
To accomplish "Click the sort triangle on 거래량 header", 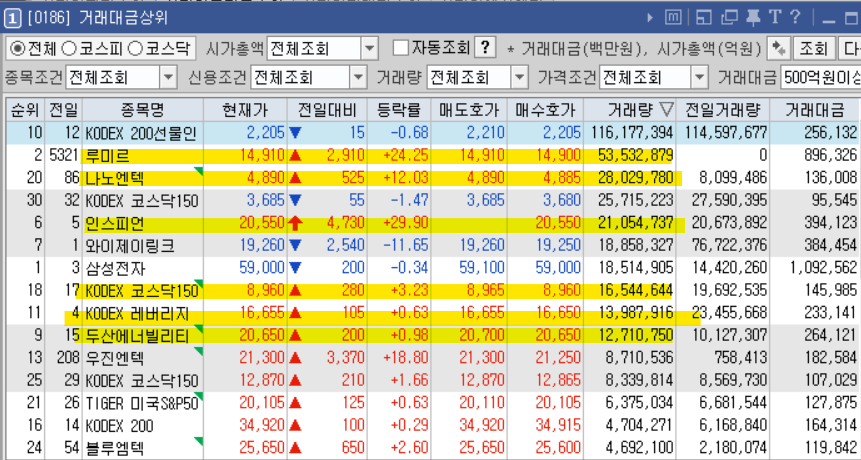I will point(666,110).
